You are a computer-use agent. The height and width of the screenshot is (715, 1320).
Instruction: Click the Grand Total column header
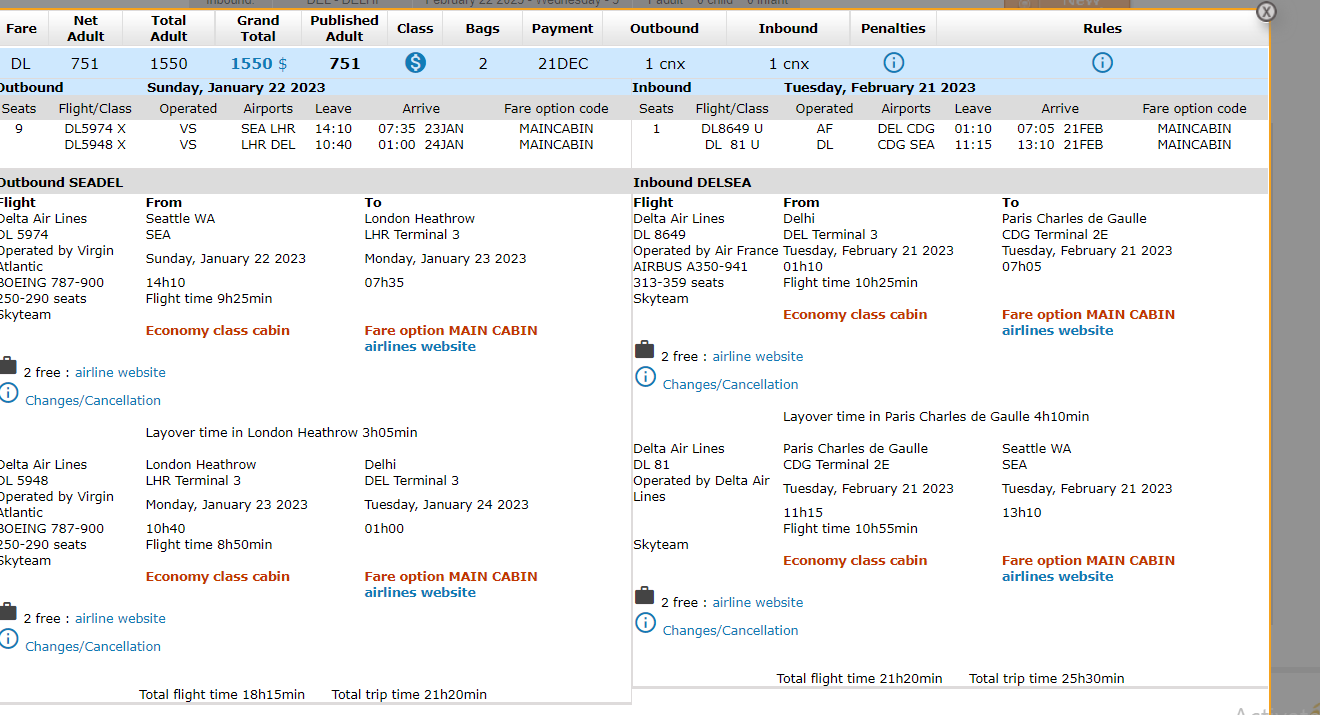click(258, 28)
